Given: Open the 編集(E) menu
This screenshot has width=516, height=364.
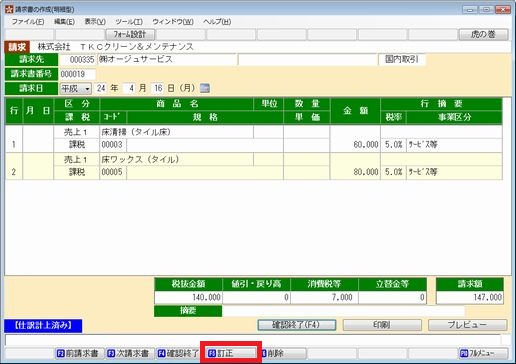Looking at the screenshot, I should pos(64,22).
